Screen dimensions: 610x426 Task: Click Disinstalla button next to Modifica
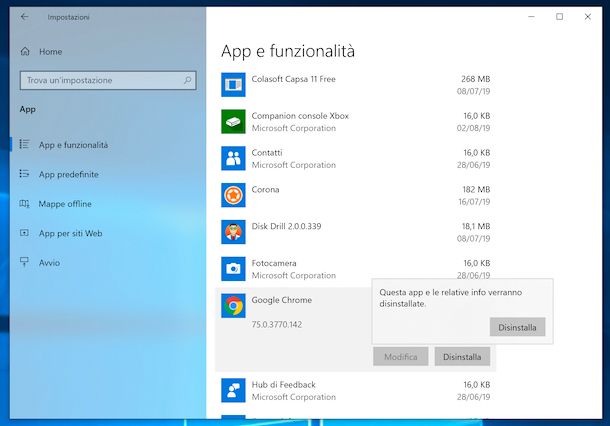tap(462, 357)
